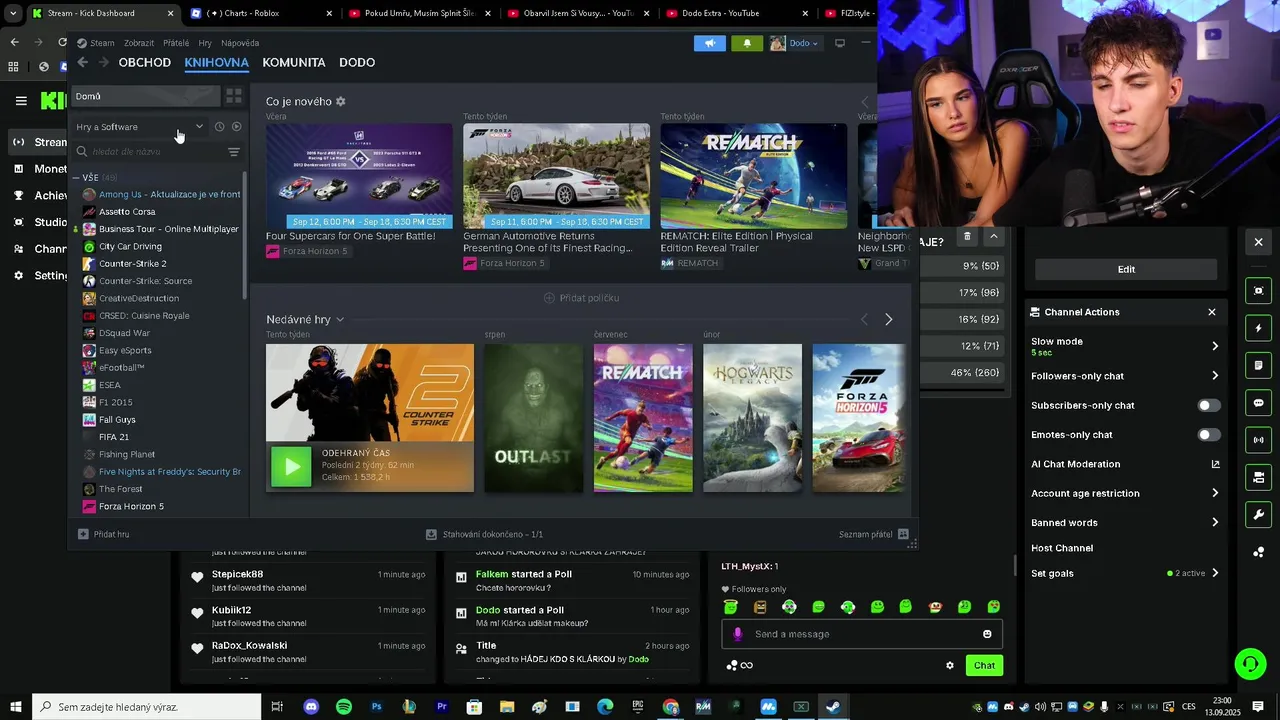Click the green play button for Counter-Strike 2

pyautogui.click(x=292, y=466)
